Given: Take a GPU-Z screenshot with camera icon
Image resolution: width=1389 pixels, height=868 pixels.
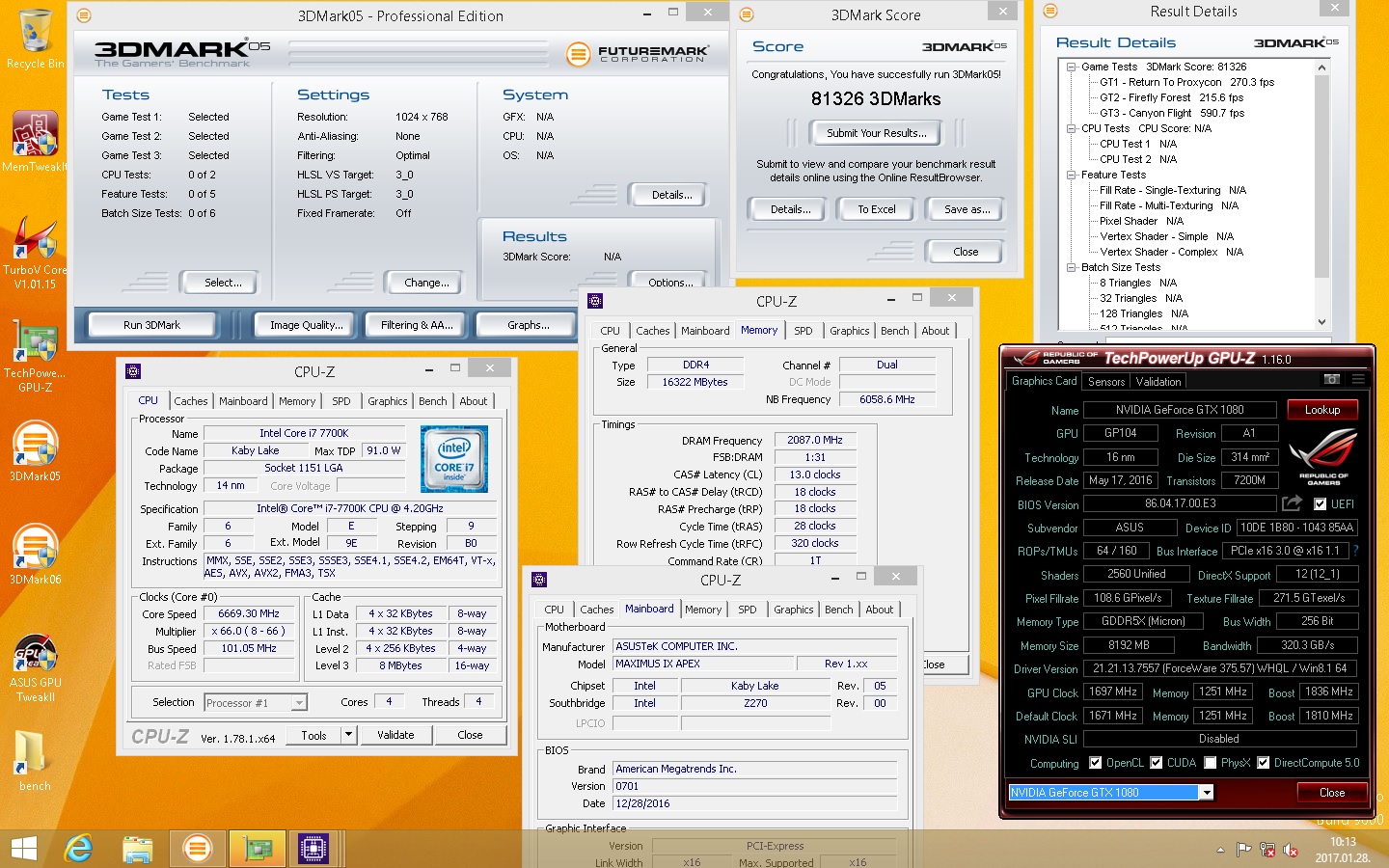Looking at the screenshot, I should pos(1332,380).
